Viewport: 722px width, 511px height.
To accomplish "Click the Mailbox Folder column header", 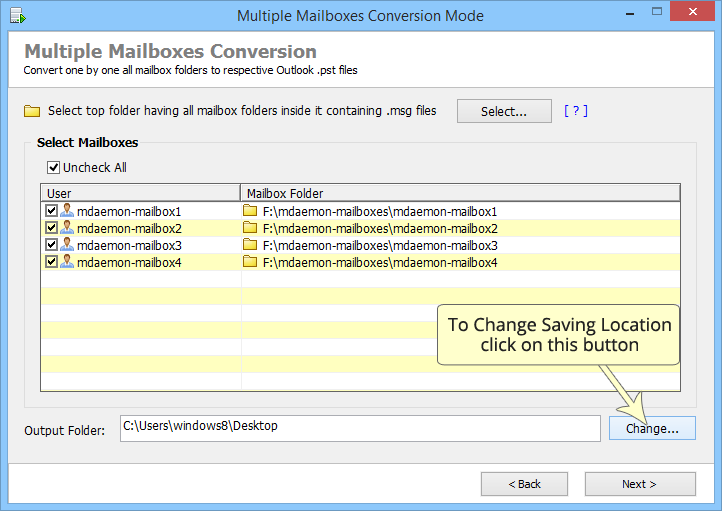I will (x=460, y=193).
